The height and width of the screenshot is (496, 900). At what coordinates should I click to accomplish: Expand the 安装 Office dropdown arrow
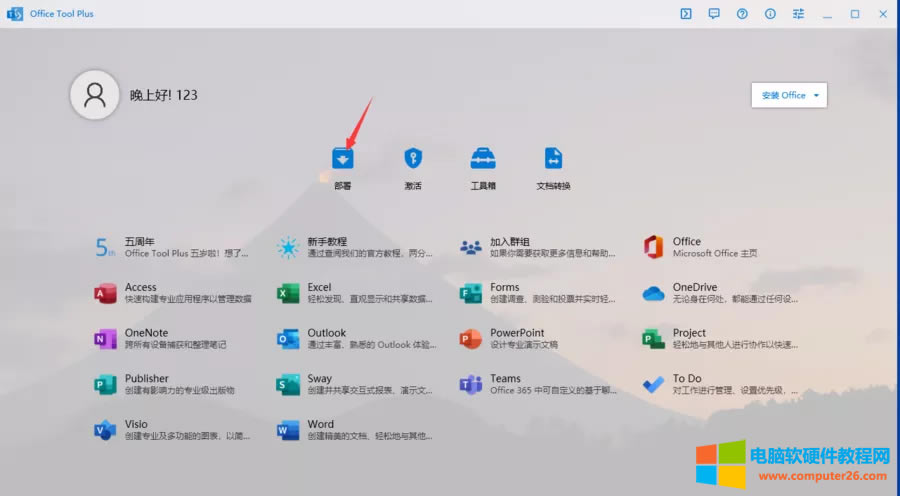click(817, 95)
